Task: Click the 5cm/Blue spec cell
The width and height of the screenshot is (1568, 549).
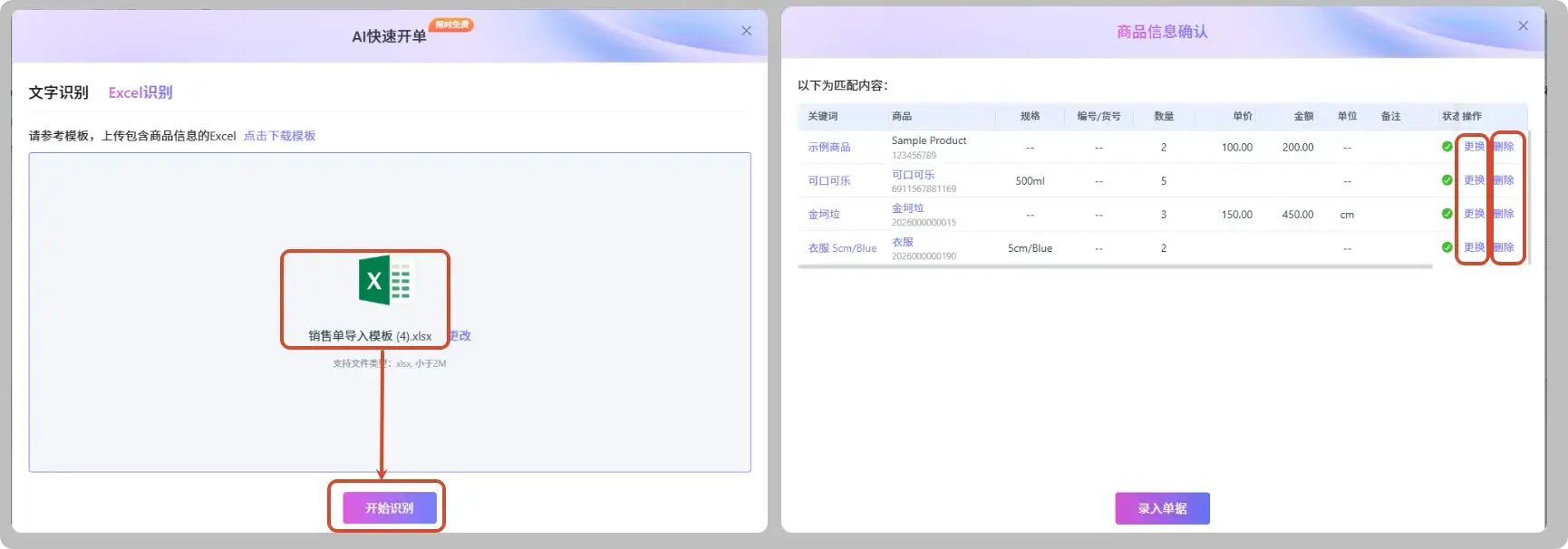Action: (1030, 248)
